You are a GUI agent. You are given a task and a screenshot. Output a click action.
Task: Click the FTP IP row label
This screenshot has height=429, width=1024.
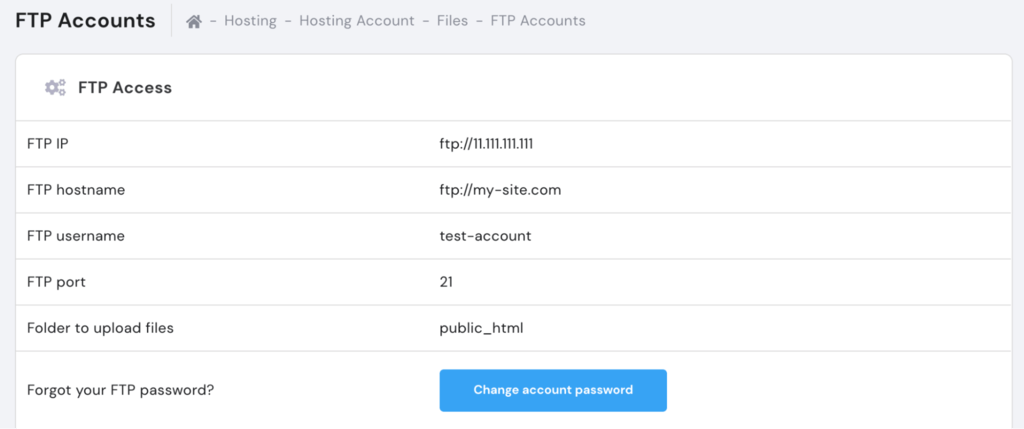click(47, 144)
